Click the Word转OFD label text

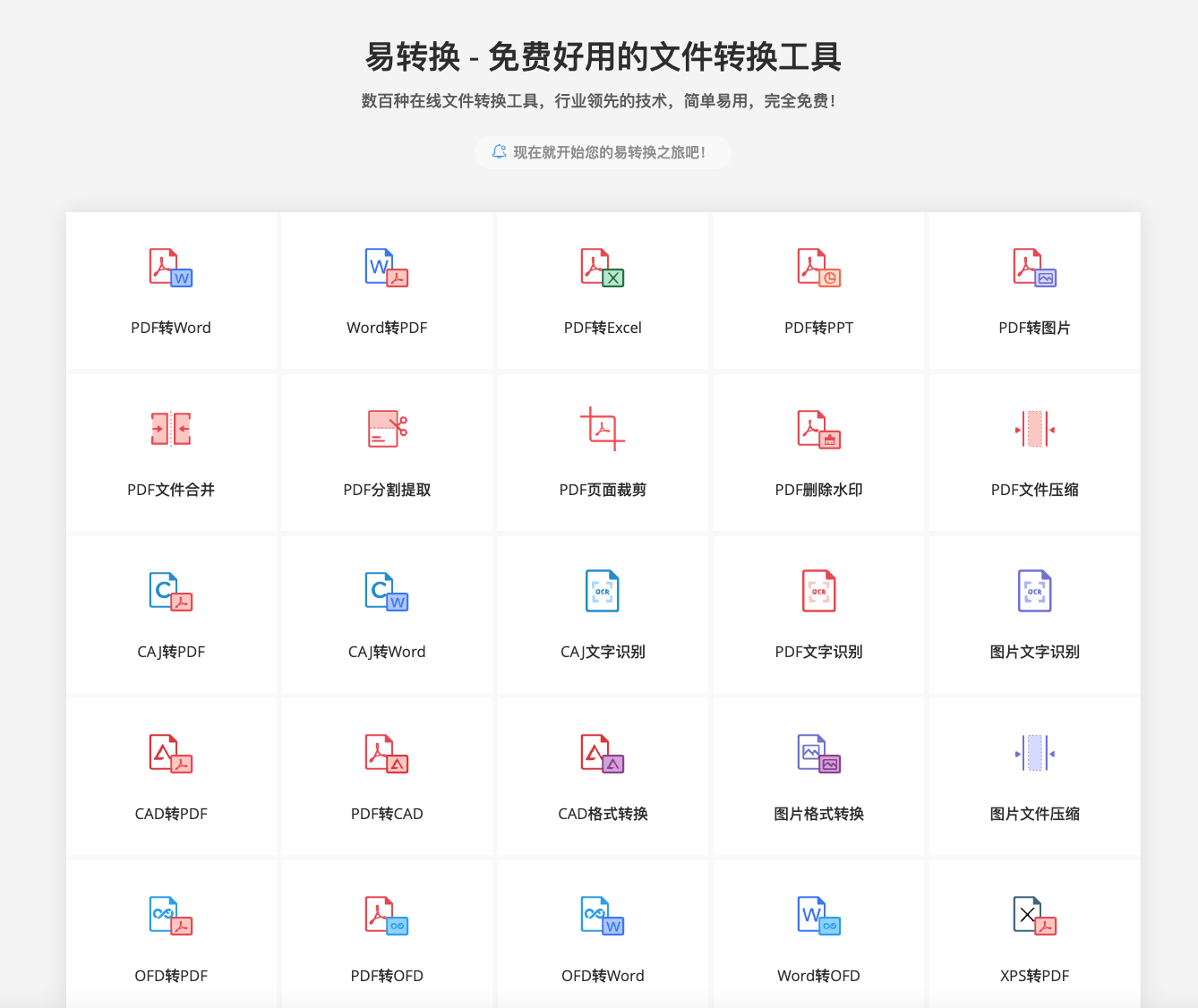pos(819,976)
